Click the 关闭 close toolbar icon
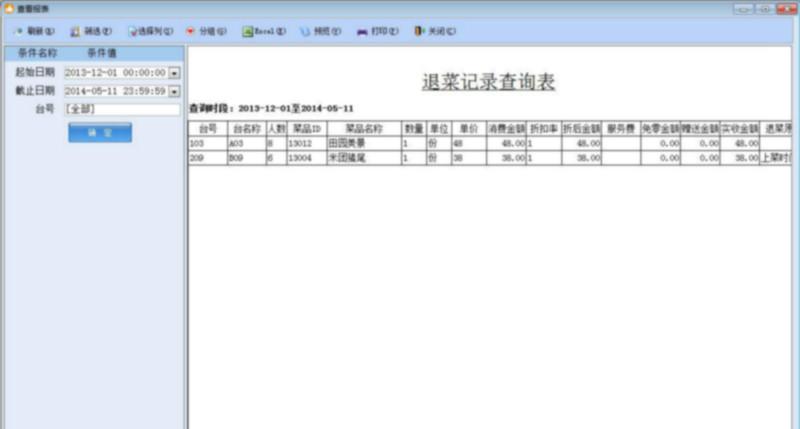 click(419, 31)
